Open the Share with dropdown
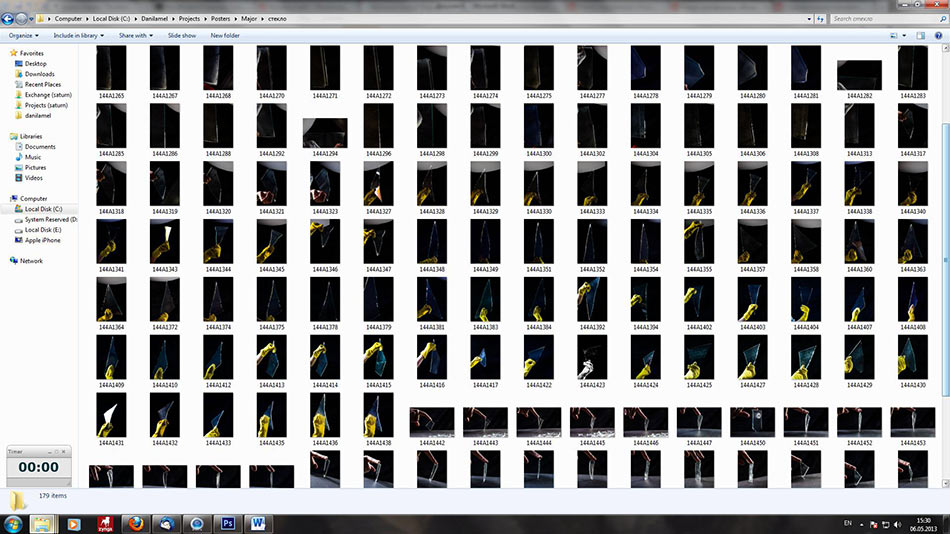The height and width of the screenshot is (534, 950). [134, 35]
